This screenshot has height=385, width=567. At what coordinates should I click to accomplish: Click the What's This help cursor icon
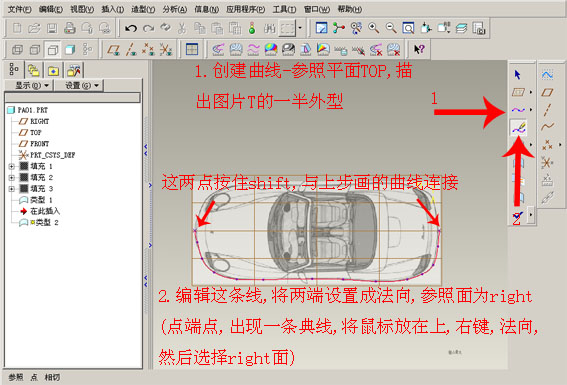[x=419, y=49]
